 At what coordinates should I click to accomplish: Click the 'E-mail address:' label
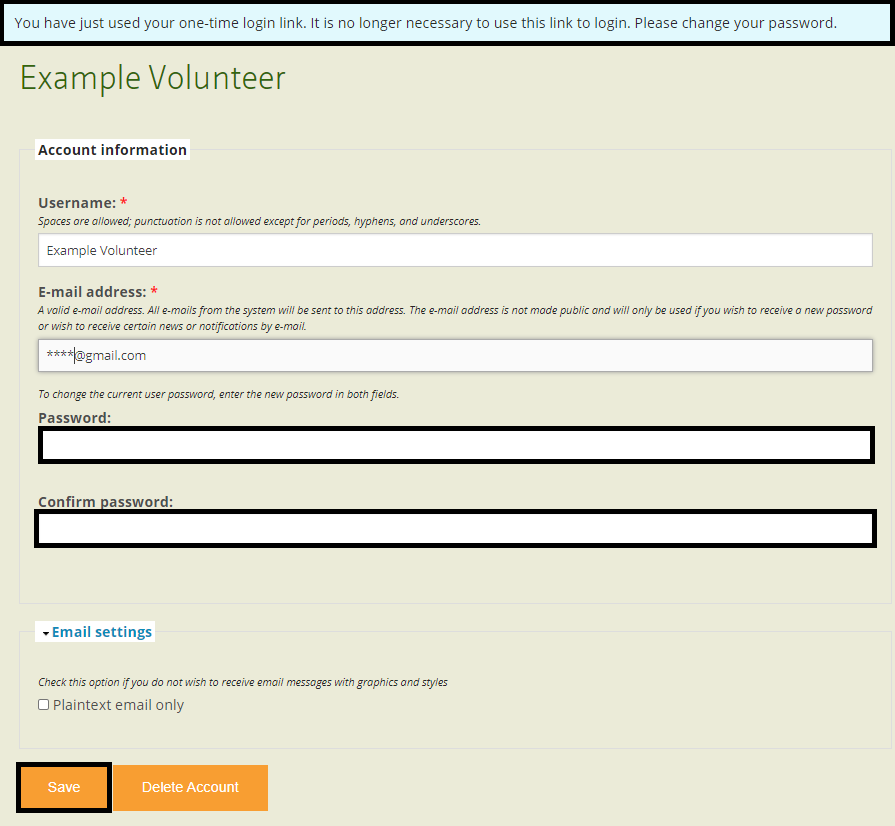coord(92,292)
